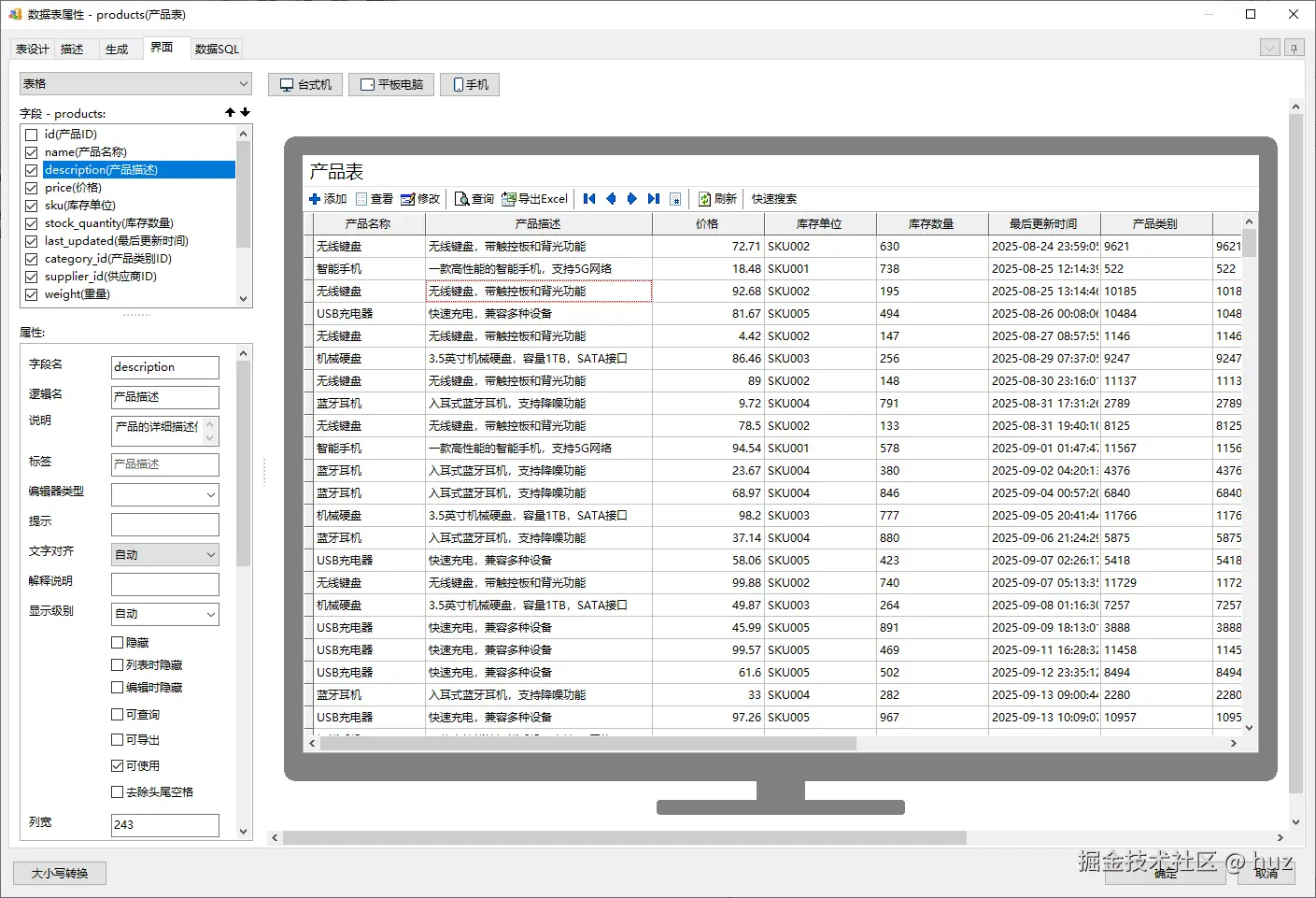
Task: Click the app icon in the title bar
Action: click(x=15, y=14)
